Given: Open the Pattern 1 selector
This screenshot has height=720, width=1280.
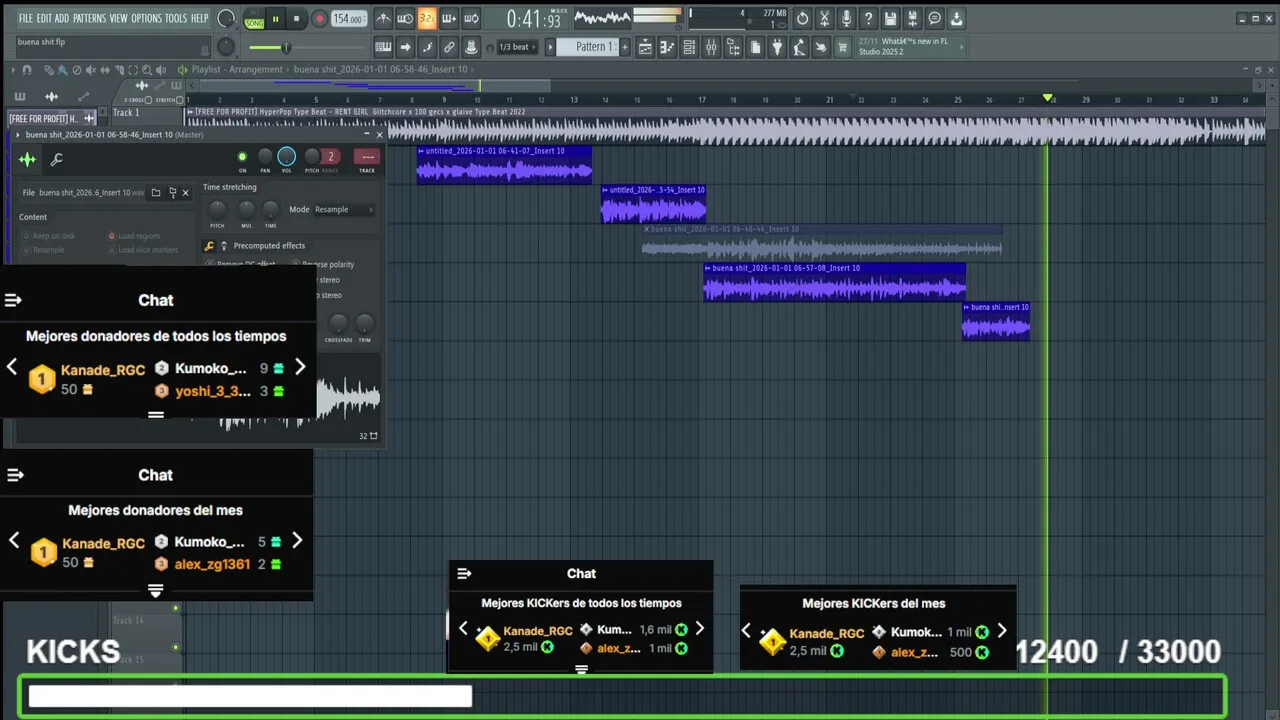Looking at the screenshot, I should click(588, 47).
